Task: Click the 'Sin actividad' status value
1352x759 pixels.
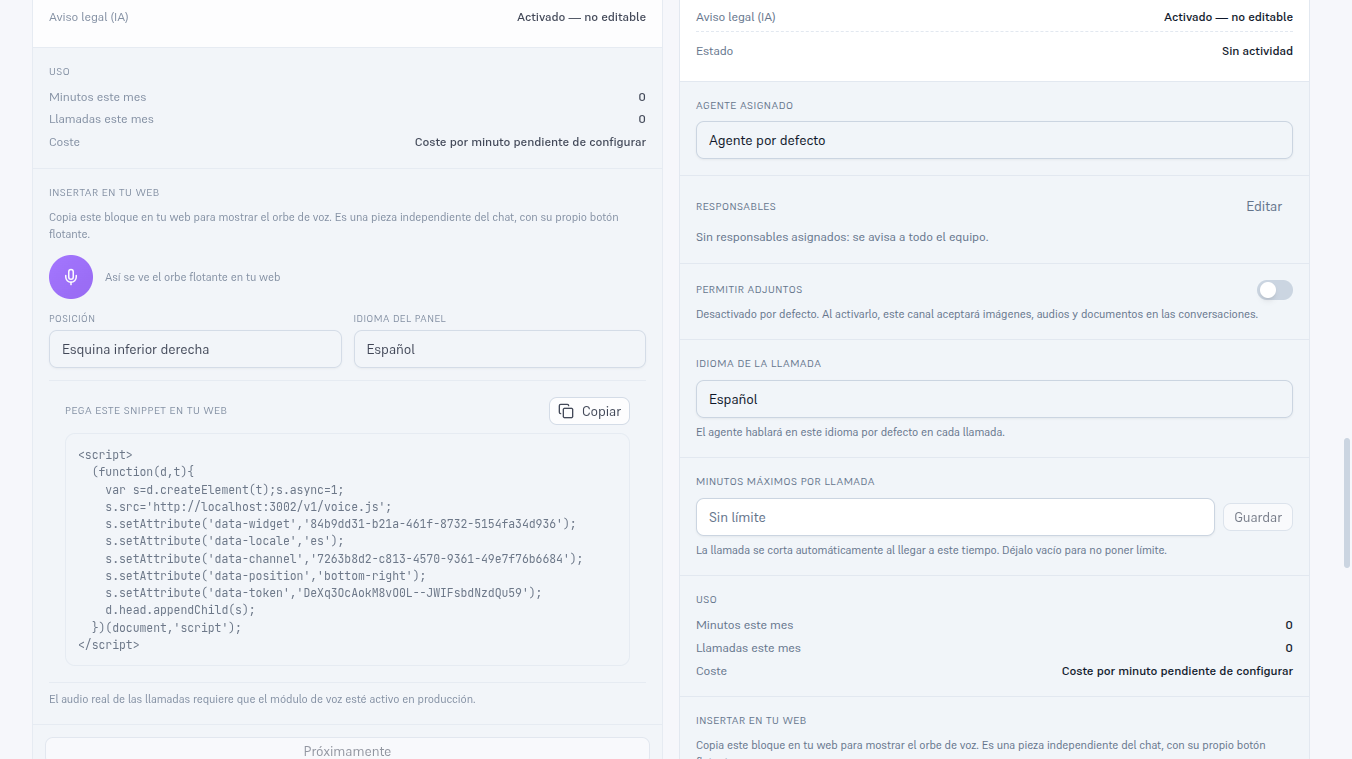Action: (1257, 51)
